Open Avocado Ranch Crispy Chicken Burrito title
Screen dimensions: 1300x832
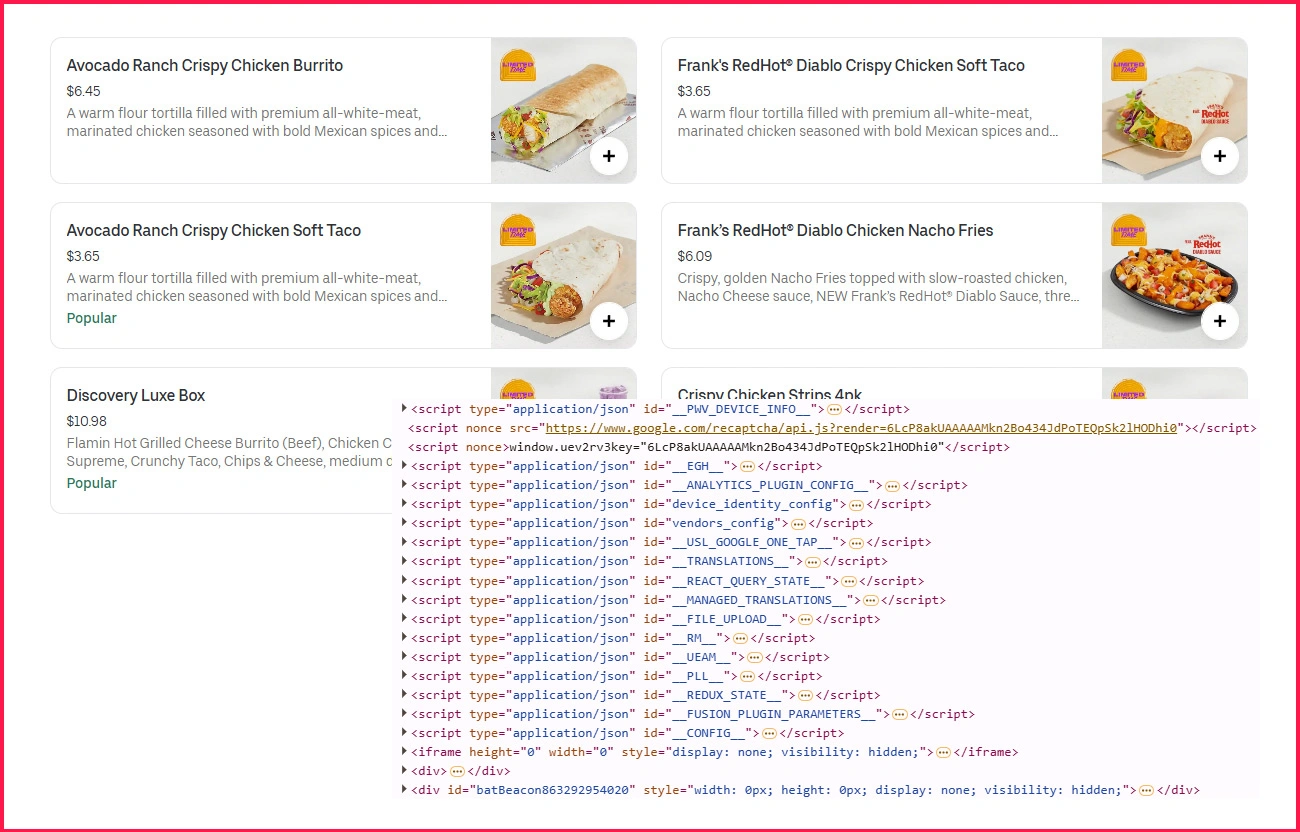[204, 66]
